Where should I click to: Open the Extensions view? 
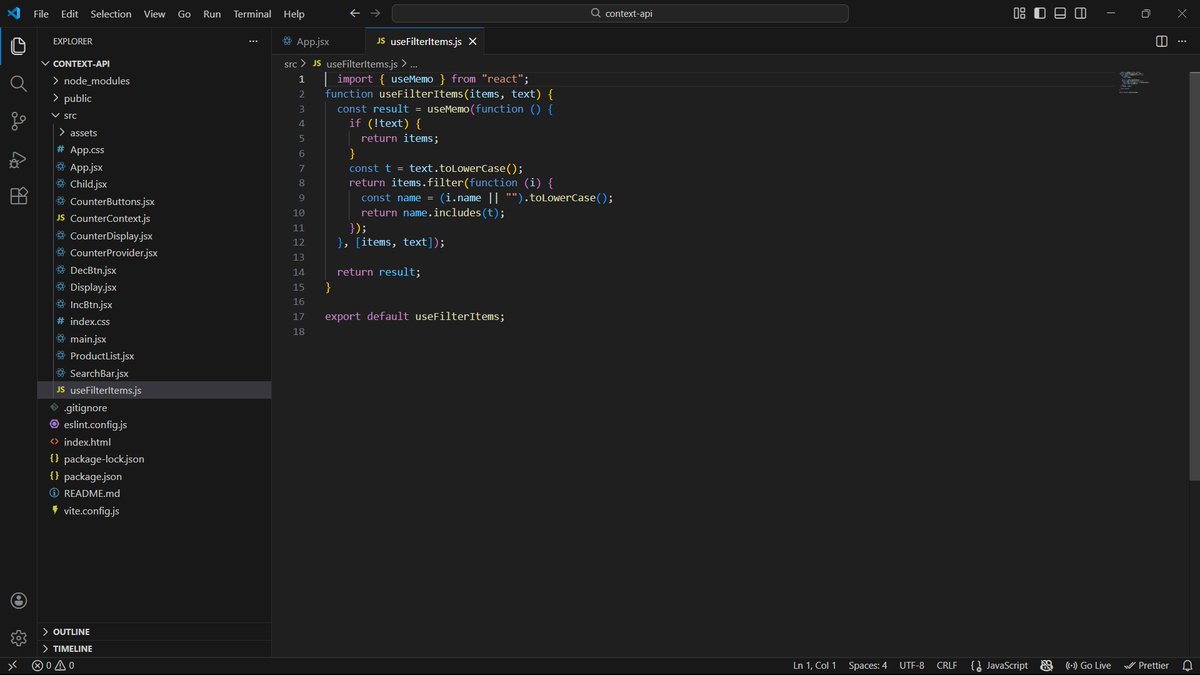point(18,197)
